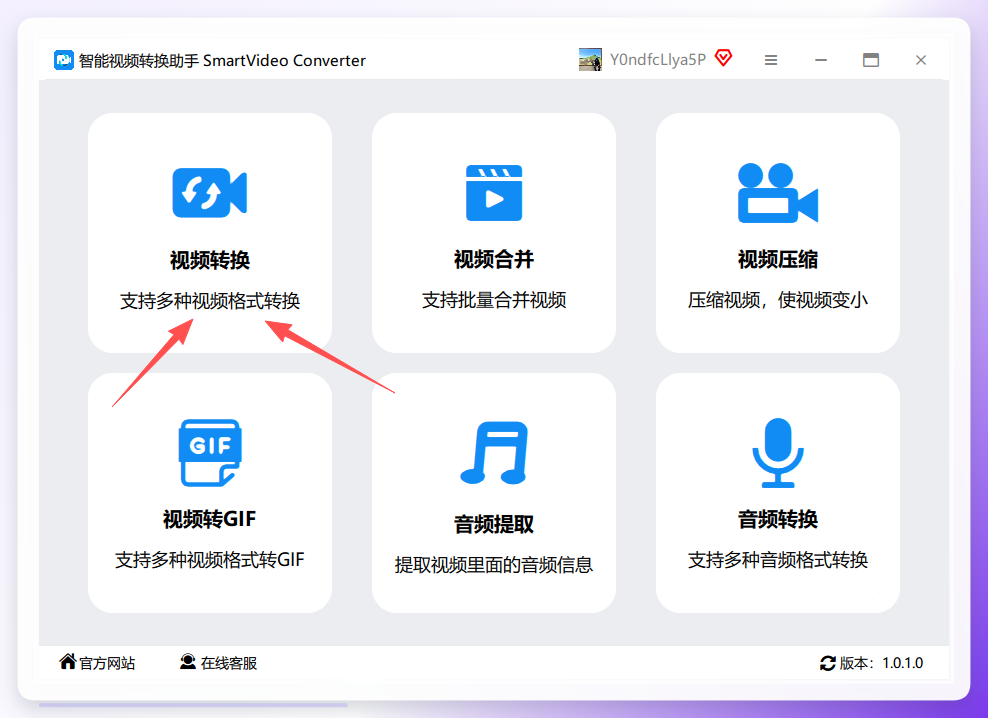Click the description 支持多种音频格式转换
The height and width of the screenshot is (718, 988).
tap(778, 560)
